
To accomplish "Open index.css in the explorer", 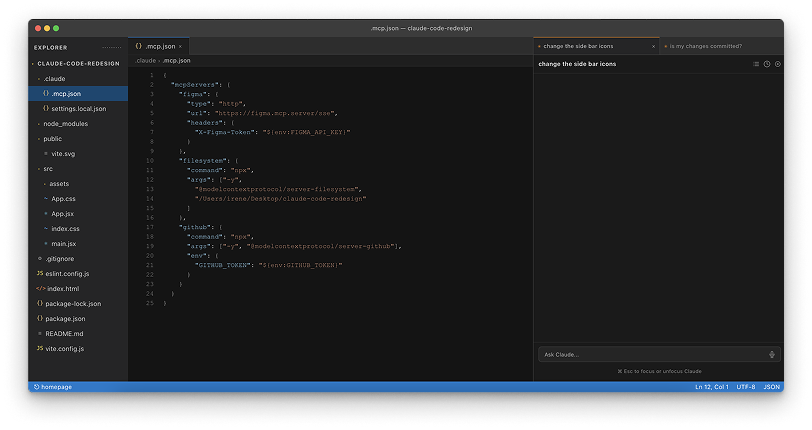I will [78, 229].
